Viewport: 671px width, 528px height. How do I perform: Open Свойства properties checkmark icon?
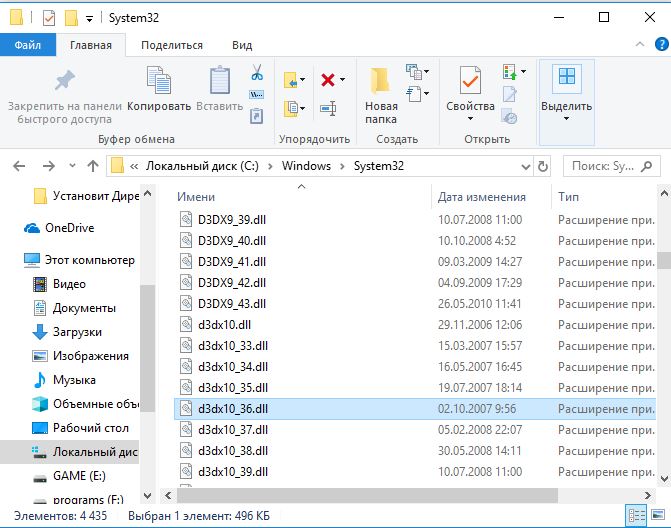(470, 80)
